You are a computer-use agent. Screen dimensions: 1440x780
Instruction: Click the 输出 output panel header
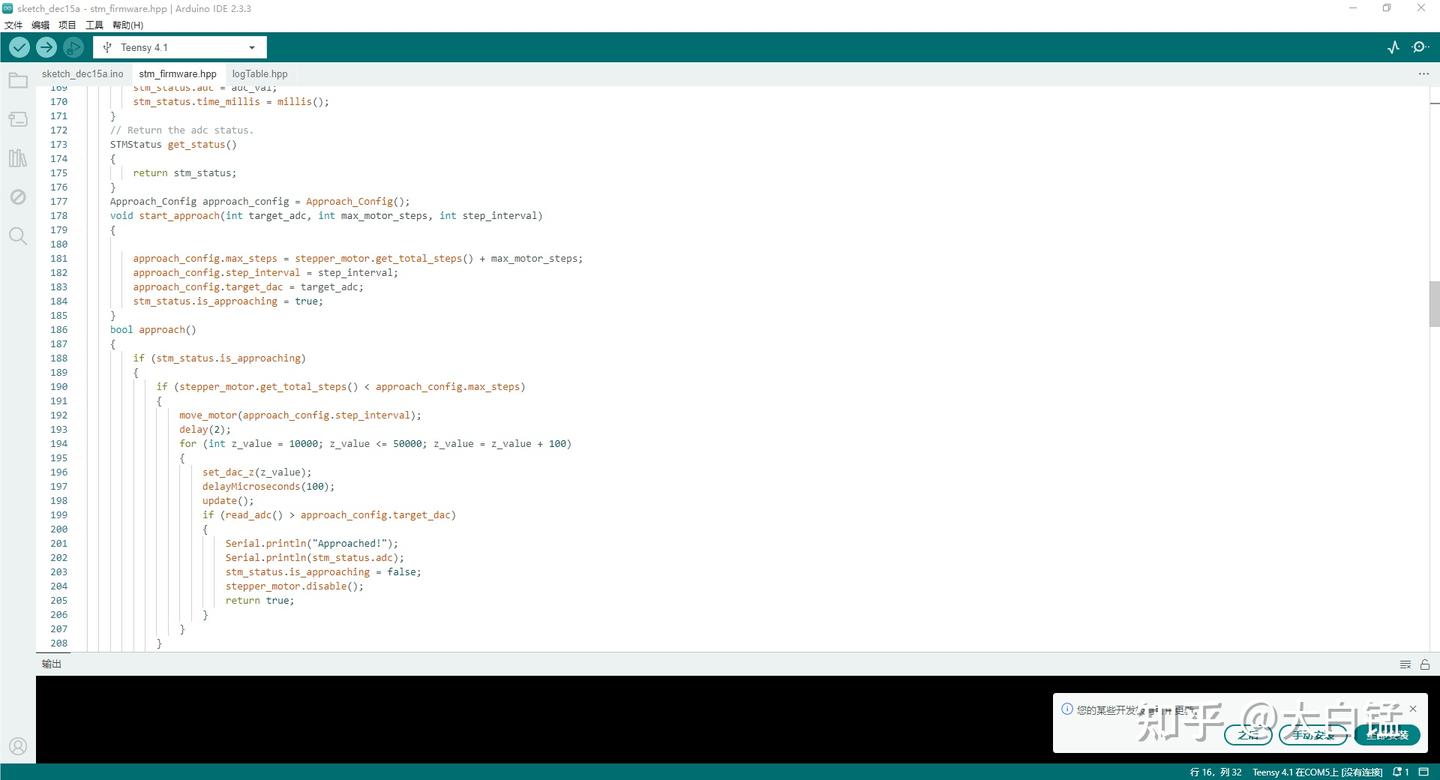51,664
